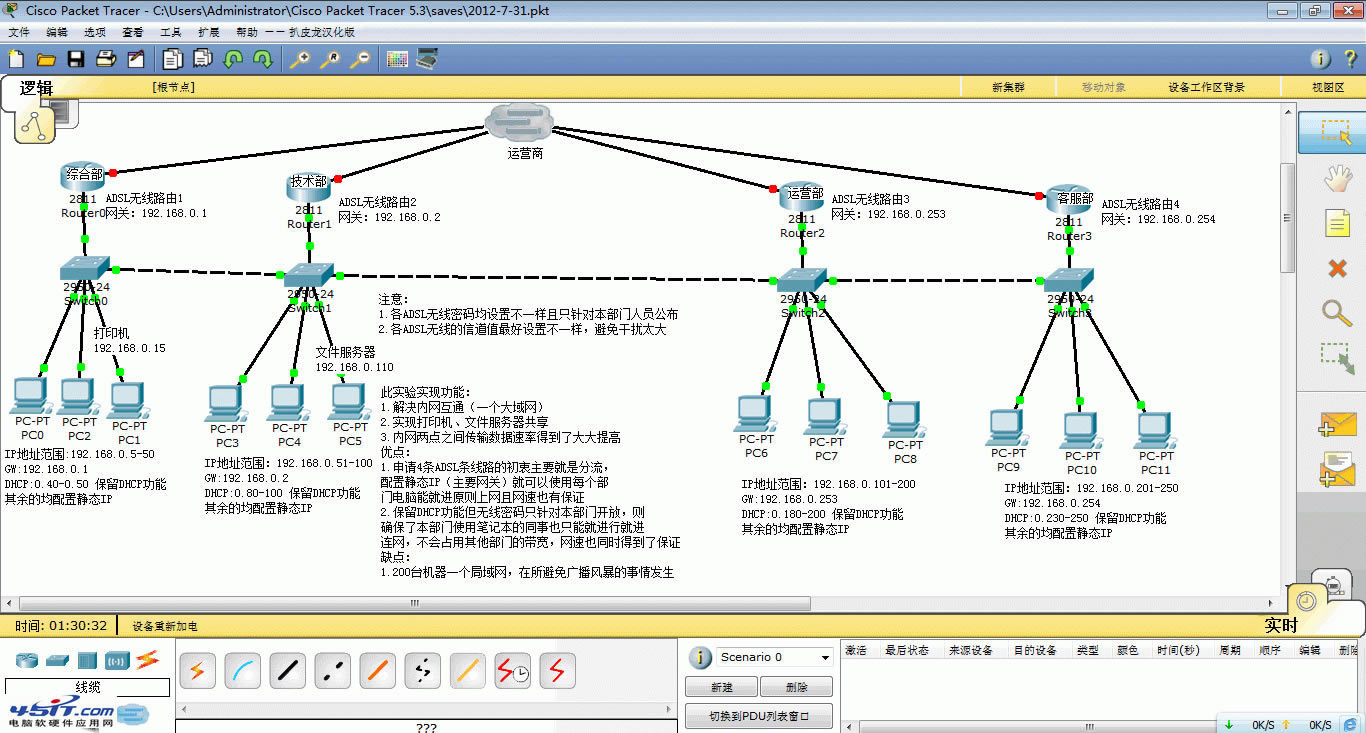The width and height of the screenshot is (1366, 733).
Task: Click the toolbar question mark icon
Action: click(1349, 59)
